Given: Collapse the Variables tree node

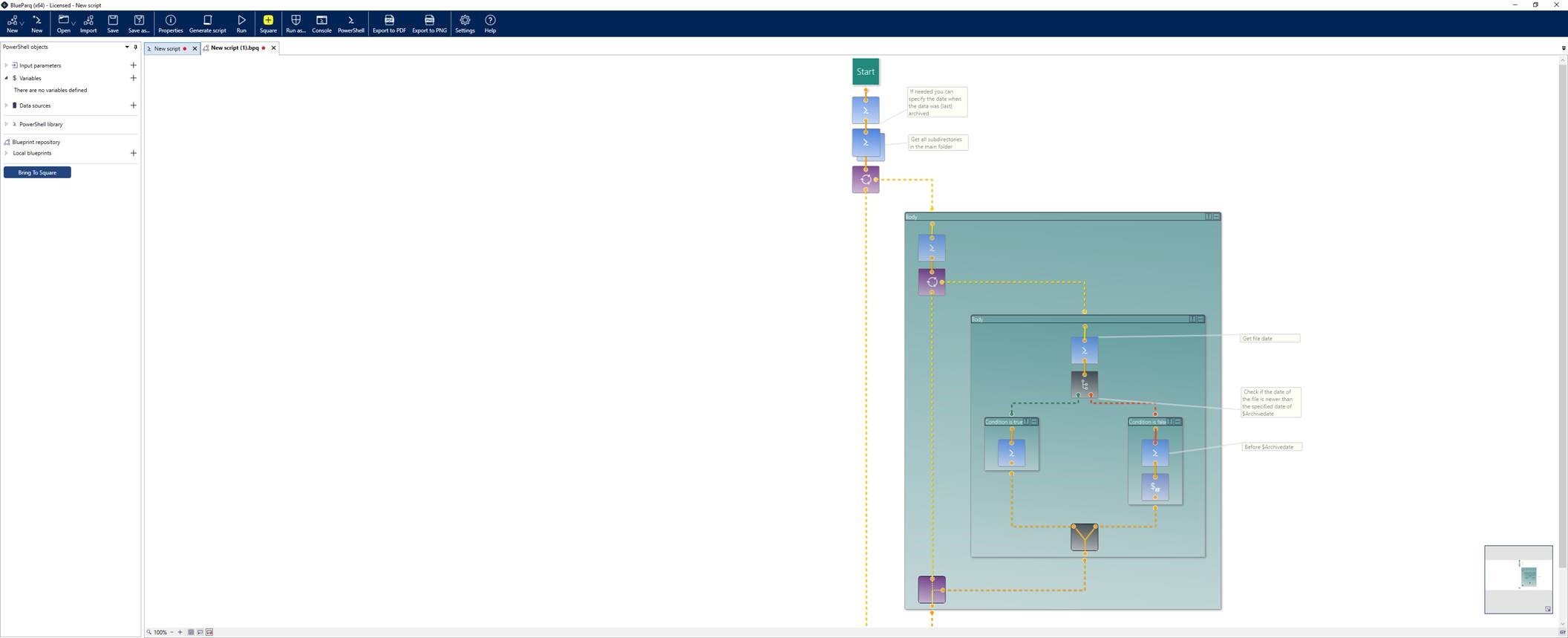Looking at the screenshot, I should [7, 78].
